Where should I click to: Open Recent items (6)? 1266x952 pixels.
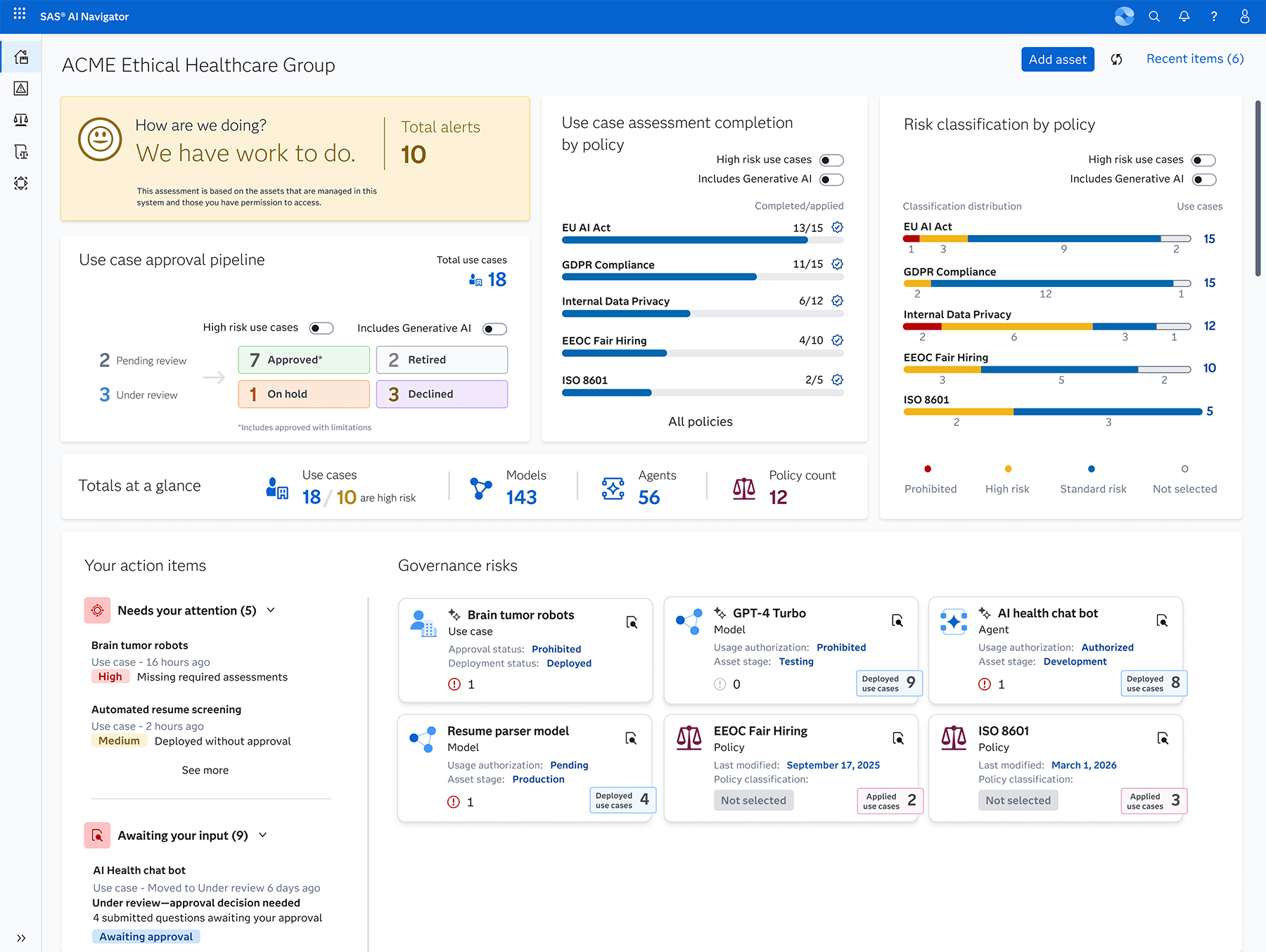tap(1195, 59)
